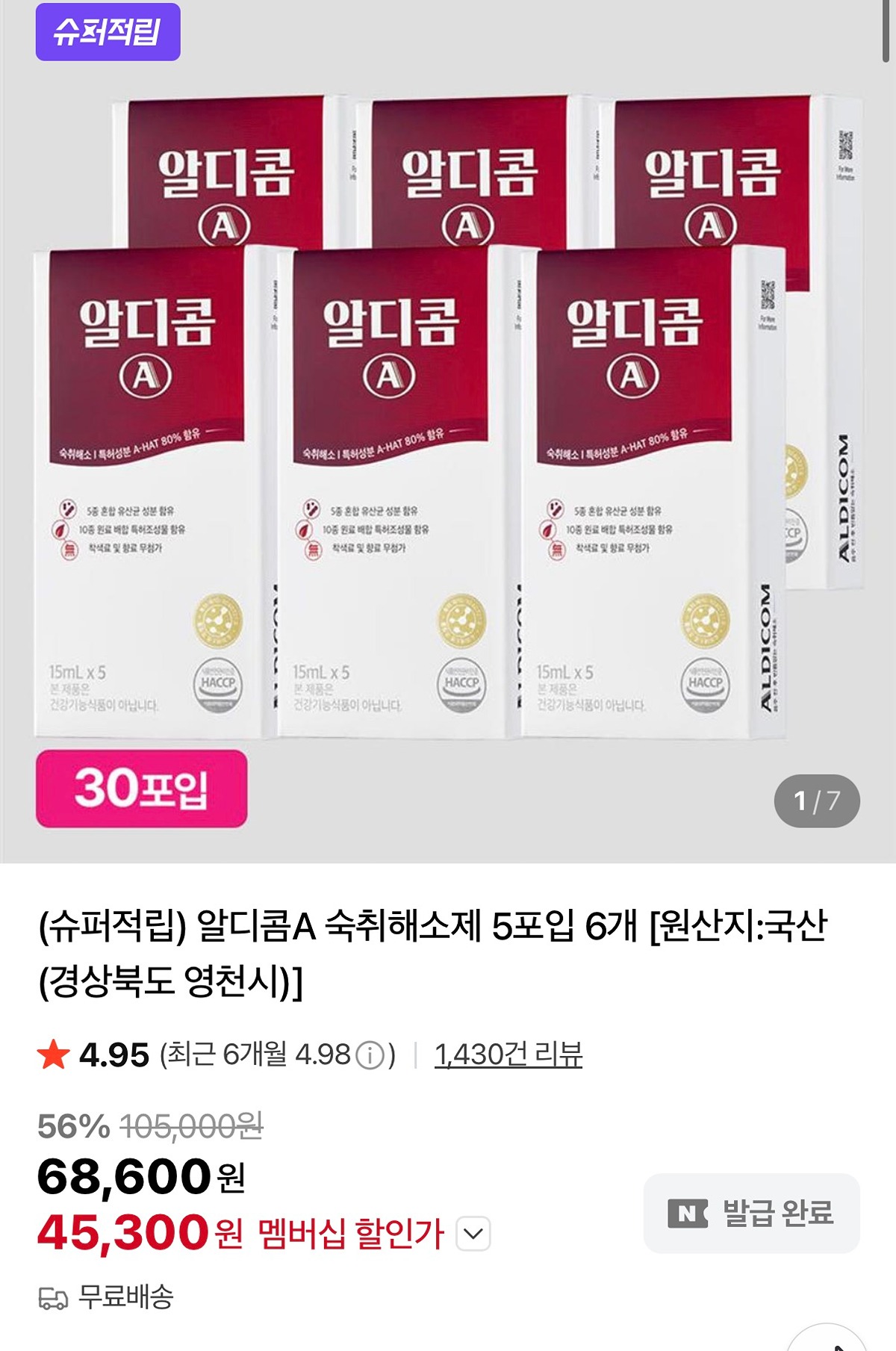Tap the info icon beside 4.98 rating
Image resolution: width=896 pixels, height=1351 pixels.
coord(370,1055)
